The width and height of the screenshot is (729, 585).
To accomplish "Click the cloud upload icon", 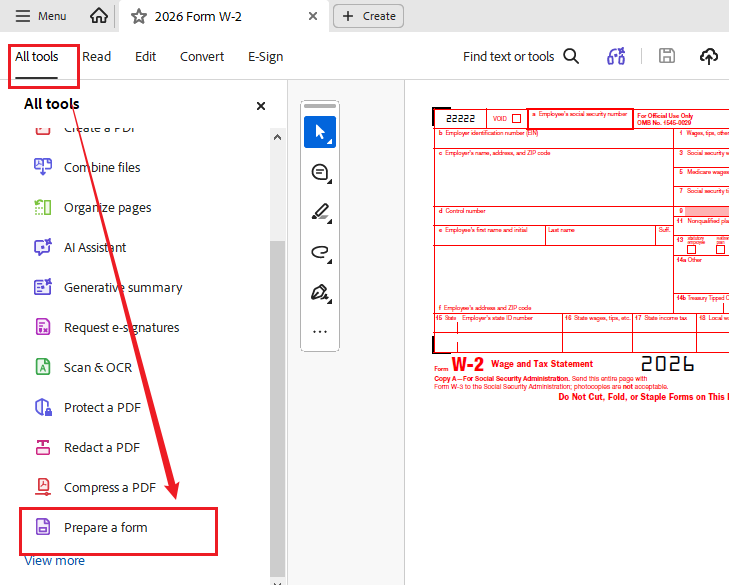I will click(709, 56).
